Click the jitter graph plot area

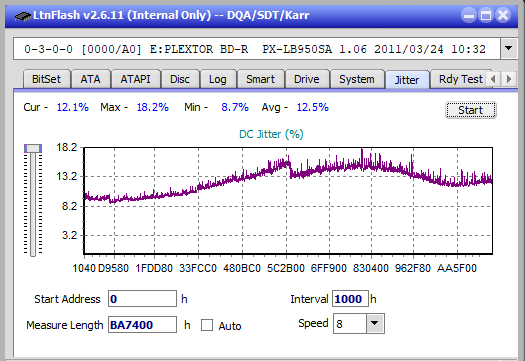[x=288, y=200]
